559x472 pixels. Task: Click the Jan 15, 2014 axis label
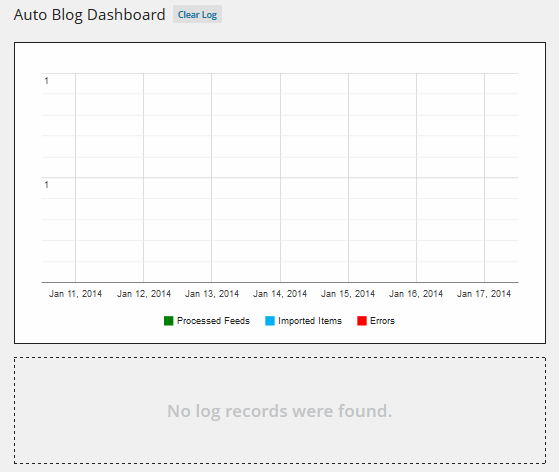[x=348, y=294]
